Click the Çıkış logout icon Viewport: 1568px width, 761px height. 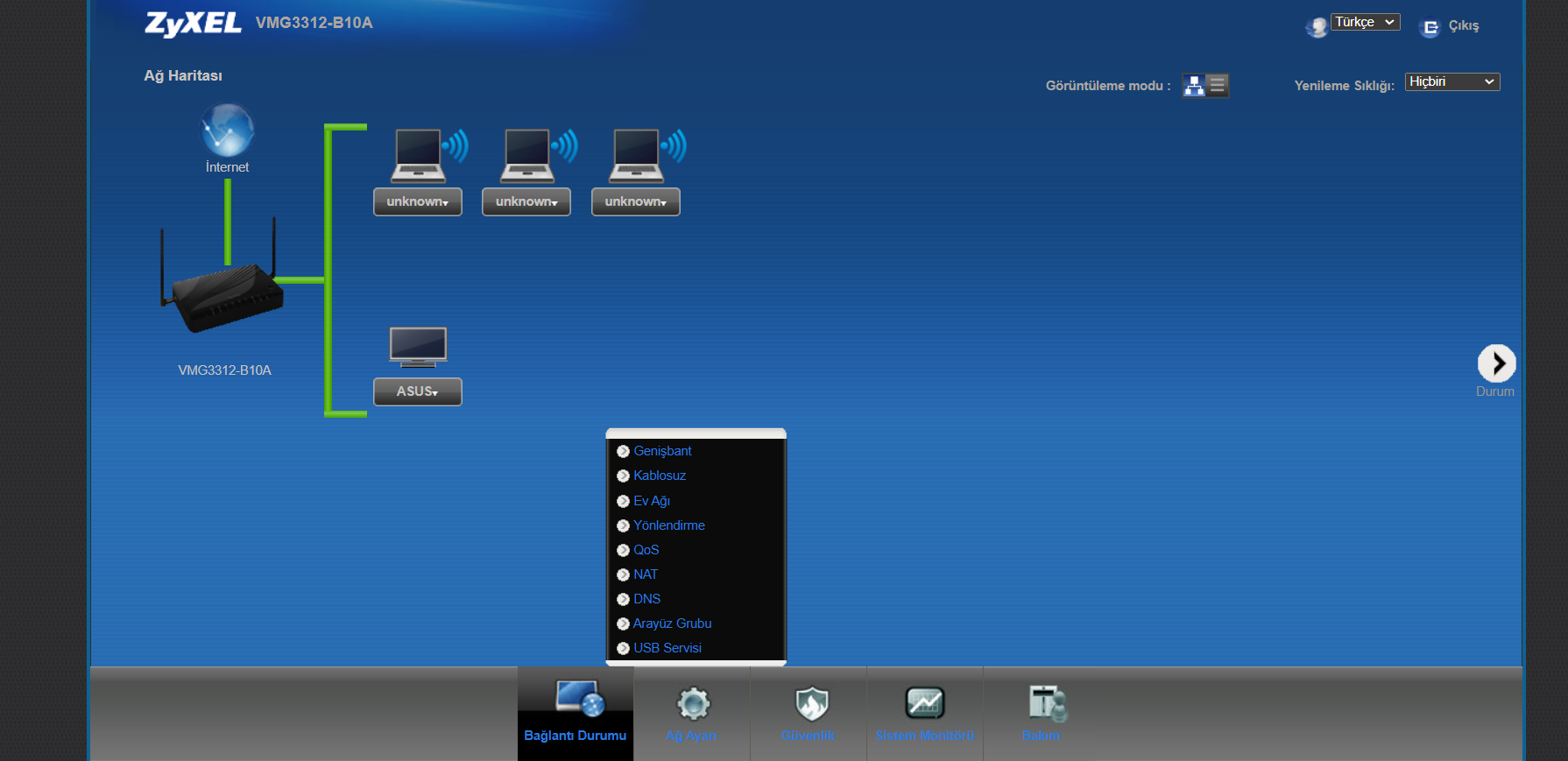tap(1430, 28)
